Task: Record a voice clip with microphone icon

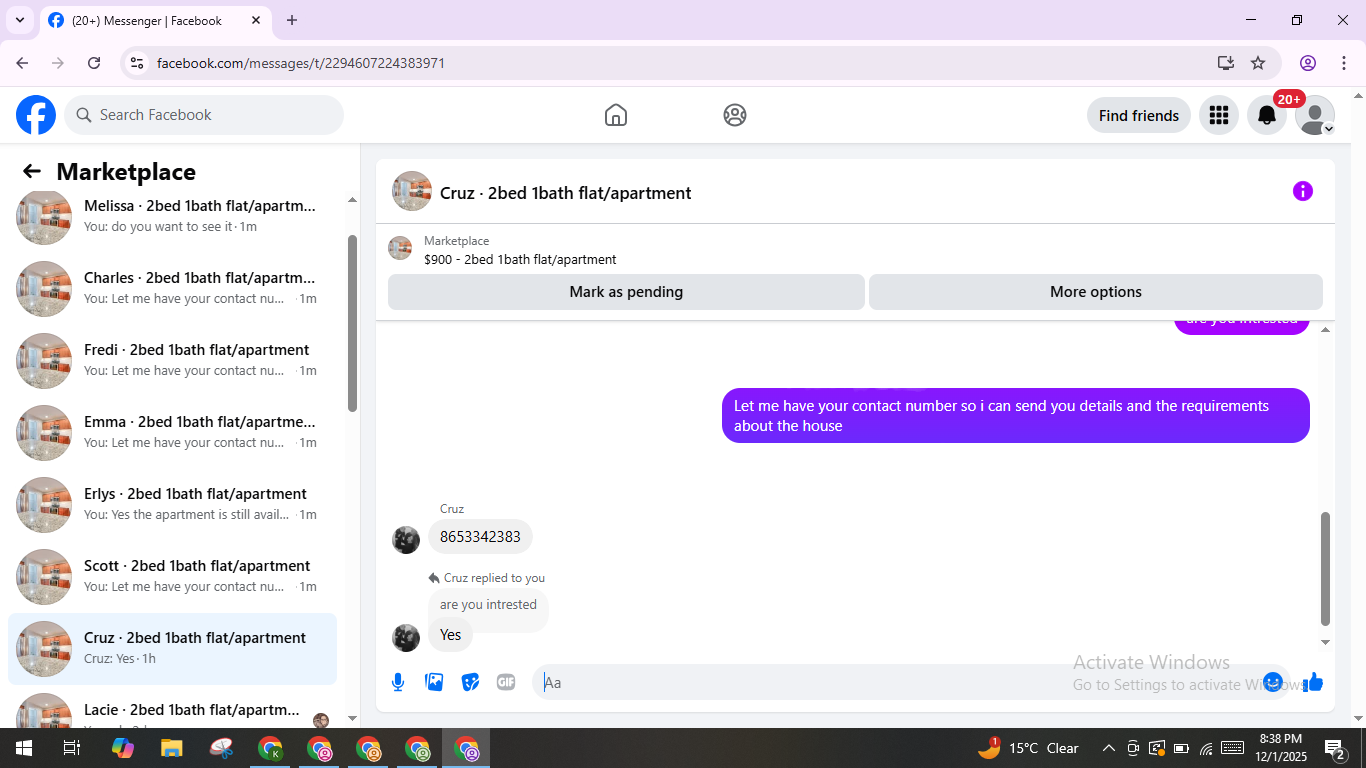Action: (x=398, y=682)
